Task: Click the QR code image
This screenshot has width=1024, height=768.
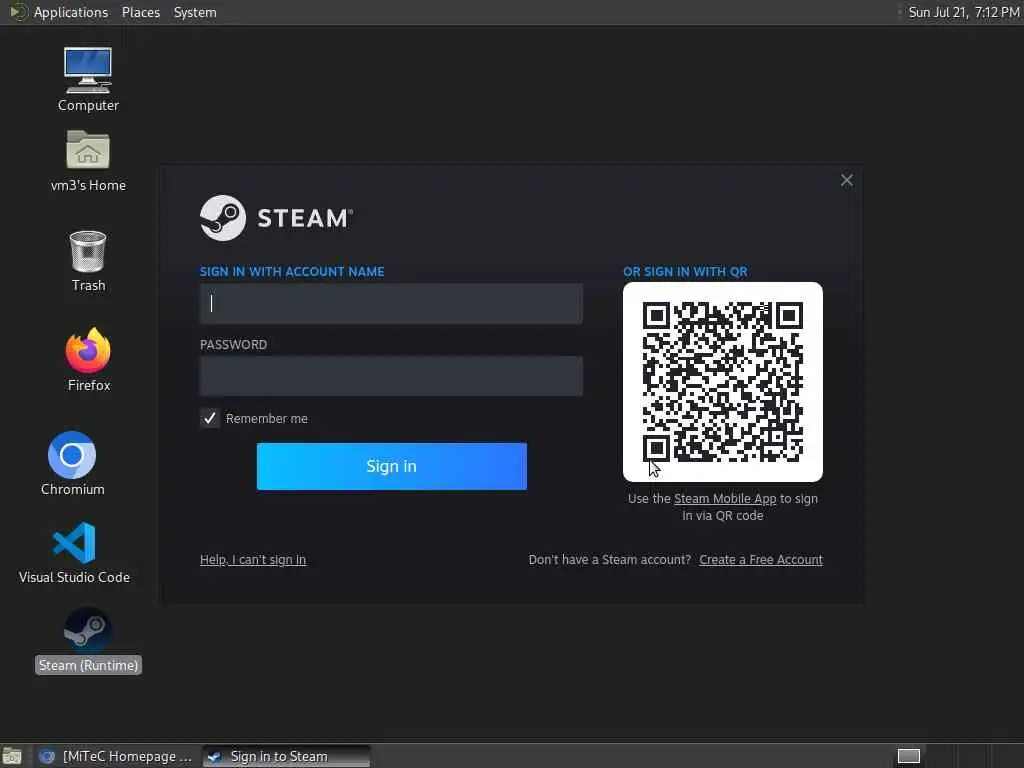Action: coord(722,382)
